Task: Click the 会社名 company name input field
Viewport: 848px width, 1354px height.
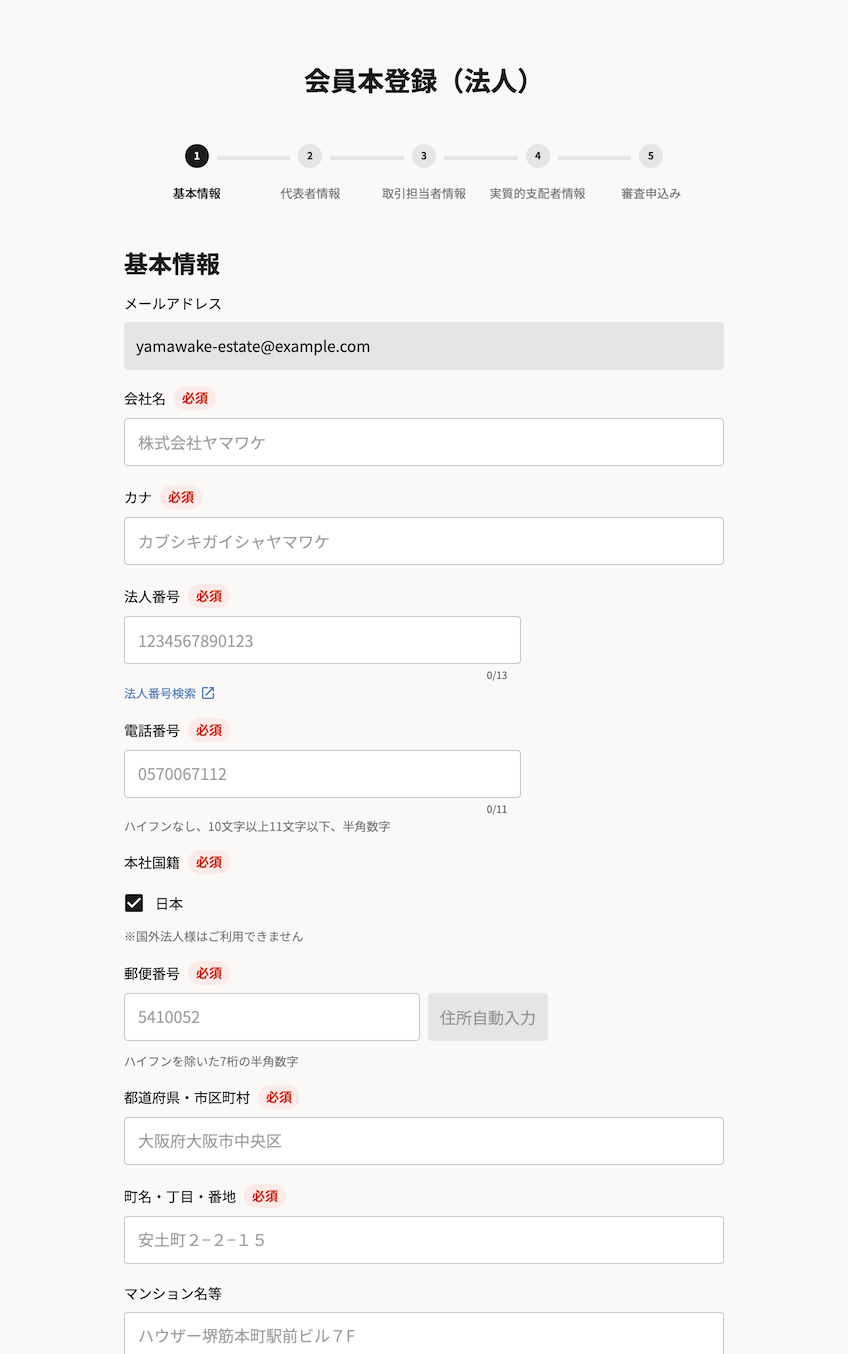Action: coord(423,441)
